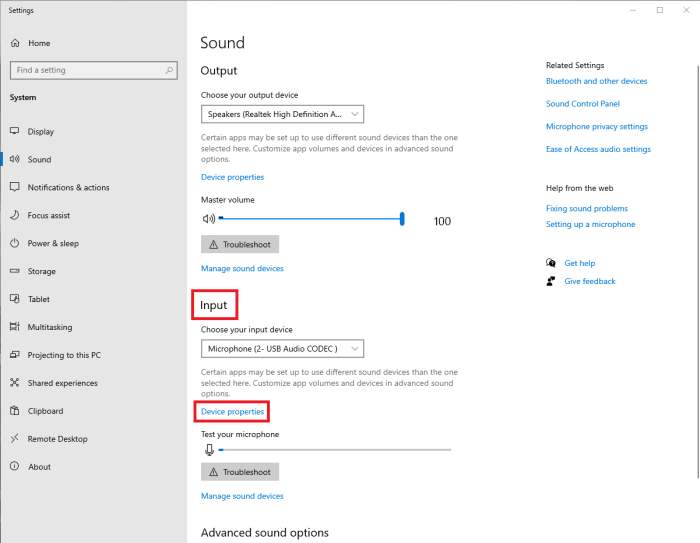700x543 pixels.
Task: Click the Tablet icon
Action: click(x=15, y=299)
